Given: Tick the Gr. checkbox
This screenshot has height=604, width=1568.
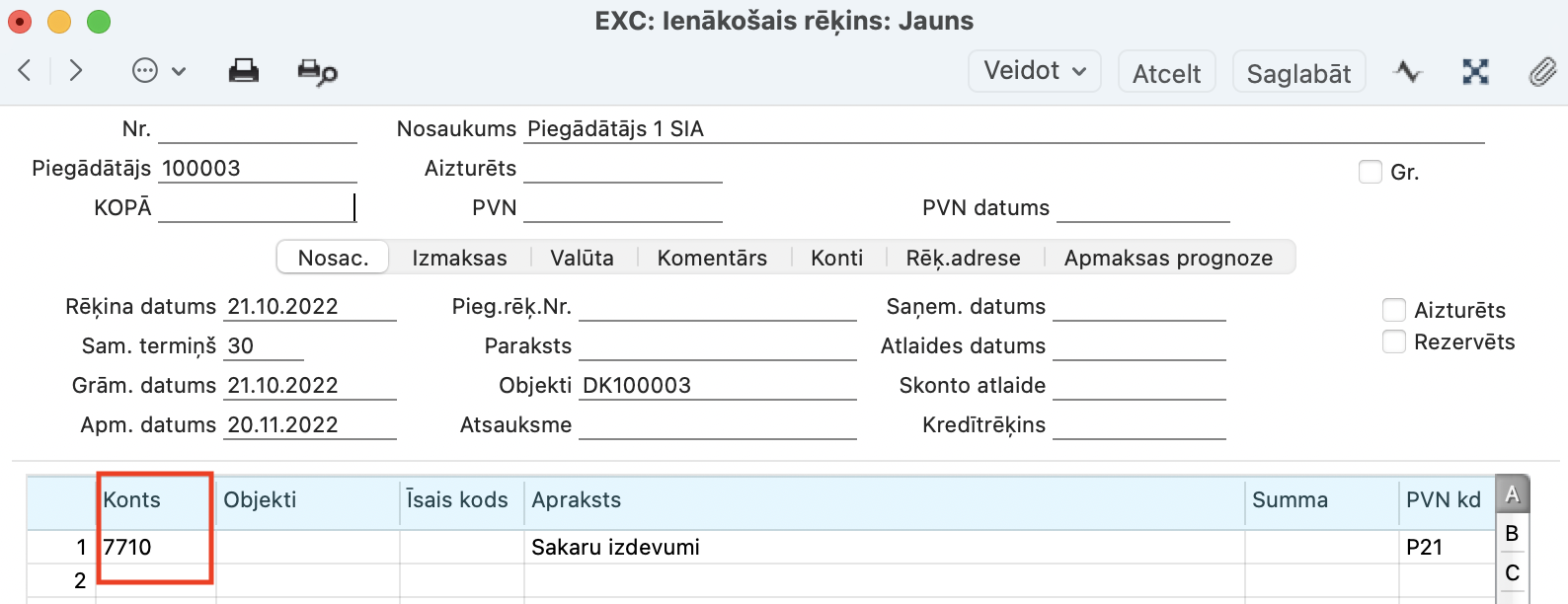Looking at the screenshot, I should (x=1371, y=172).
